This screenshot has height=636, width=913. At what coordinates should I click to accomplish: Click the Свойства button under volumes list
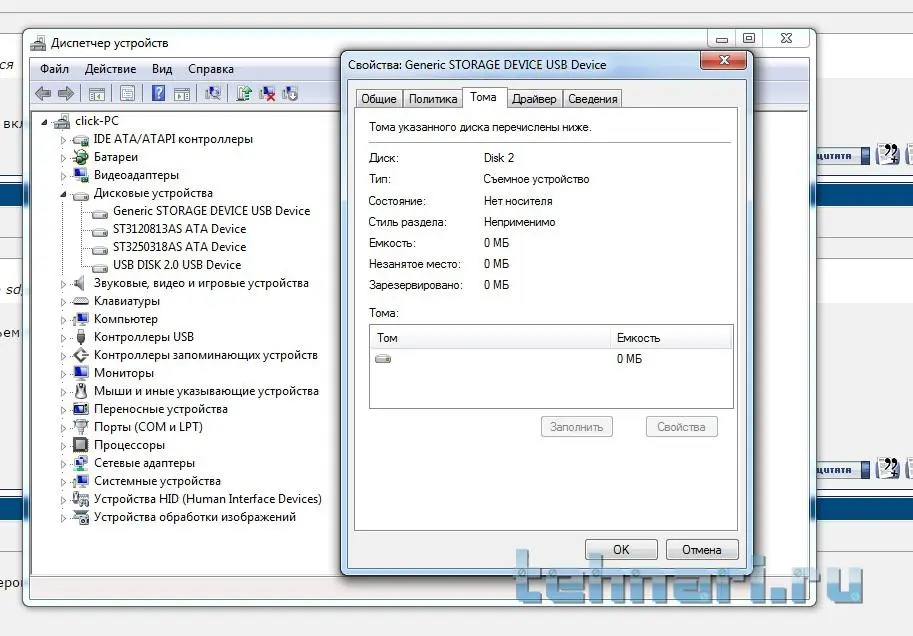tap(681, 426)
